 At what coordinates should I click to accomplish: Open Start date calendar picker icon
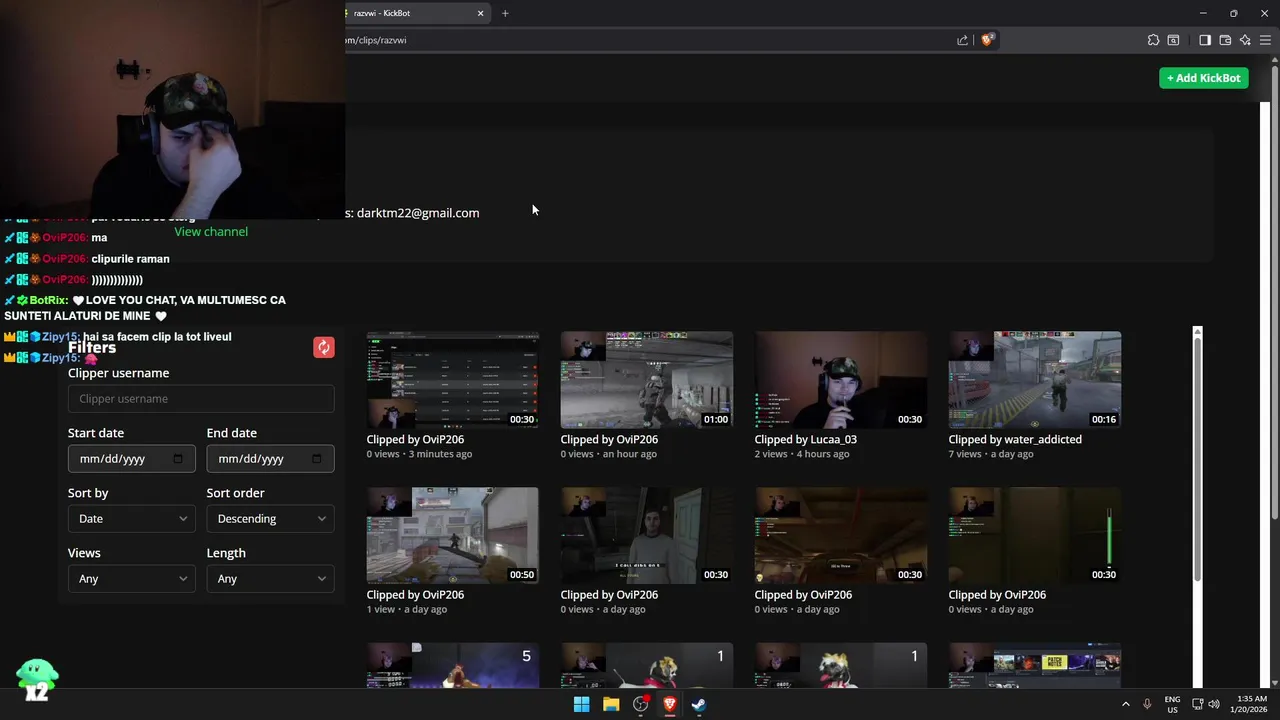tap(178, 458)
